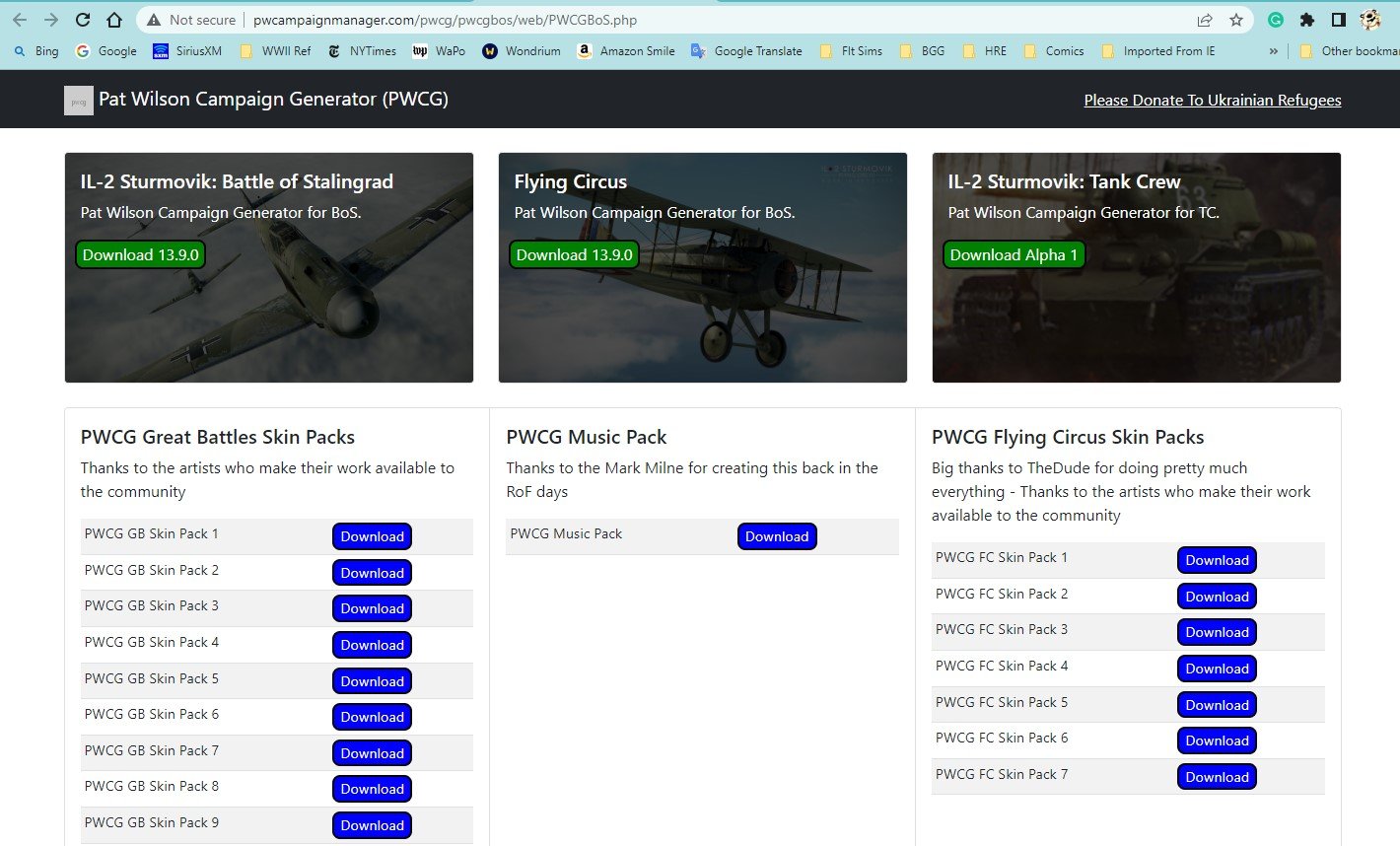The image size is (1400, 846).
Task: Open the SiriusXM bookmark
Action: [x=187, y=51]
